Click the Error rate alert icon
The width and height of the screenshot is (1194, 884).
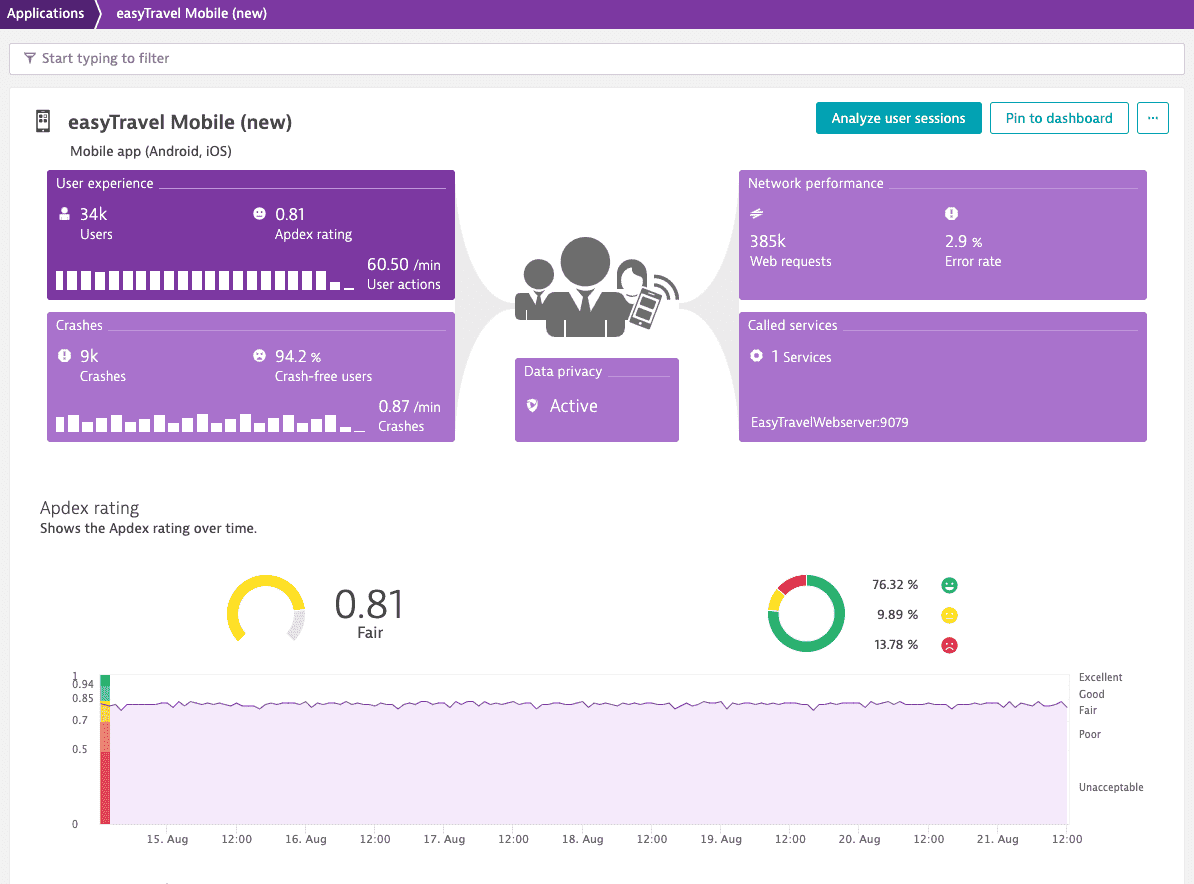(x=951, y=214)
